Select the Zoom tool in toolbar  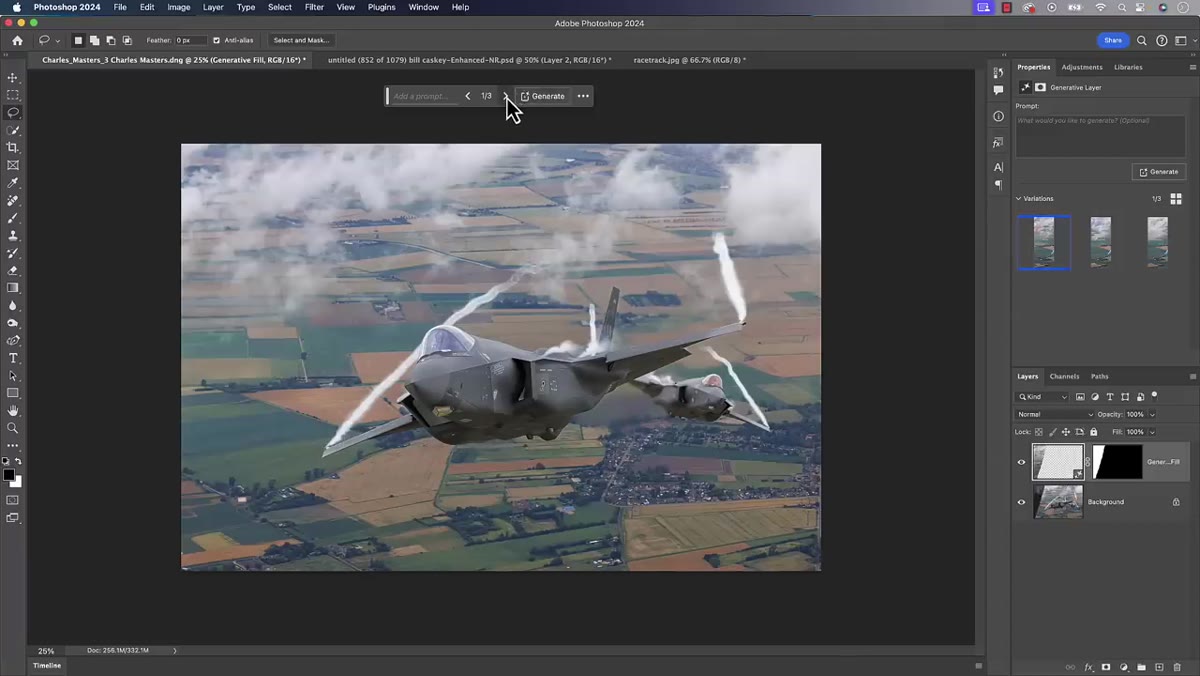[13, 428]
